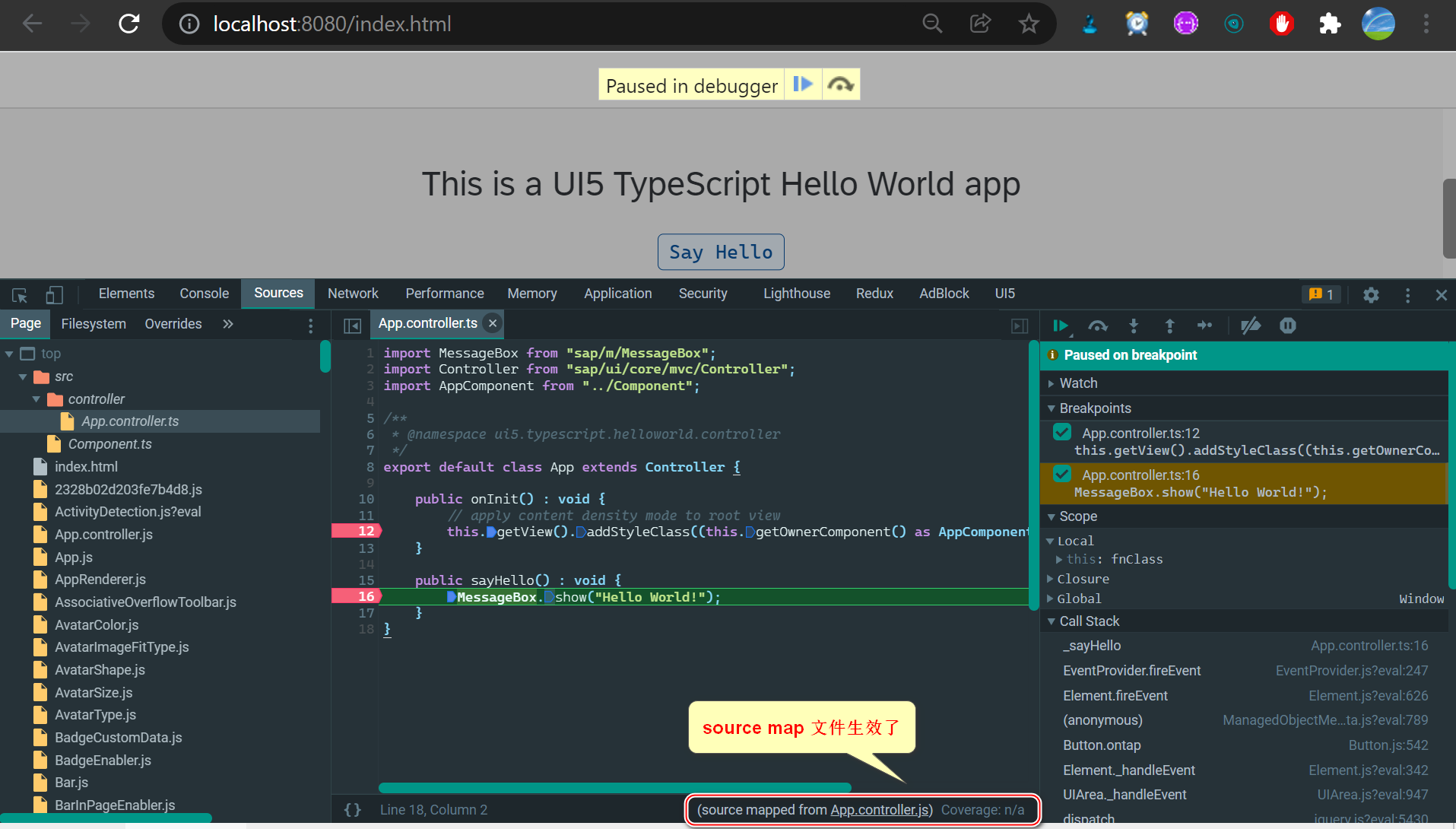The height and width of the screenshot is (829, 1456).
Task: Switch to the Console tab
Action: [204, 294]
